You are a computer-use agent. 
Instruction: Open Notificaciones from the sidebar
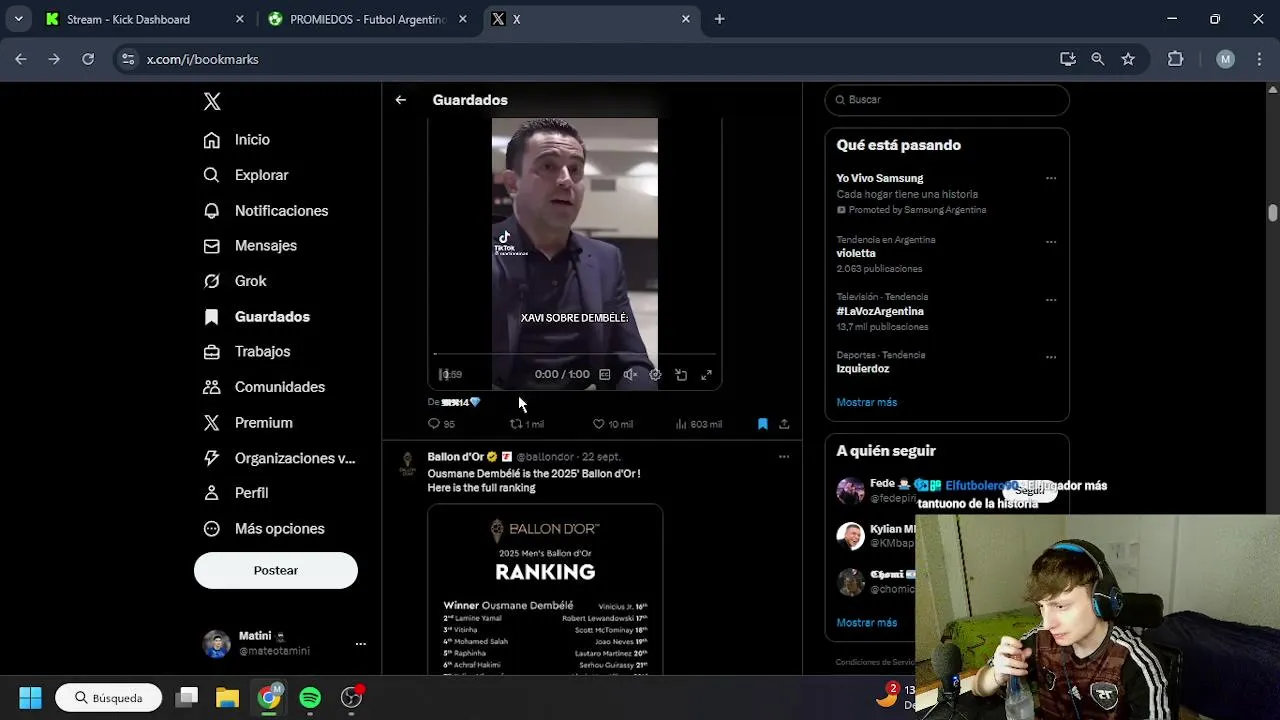[266, 211]
